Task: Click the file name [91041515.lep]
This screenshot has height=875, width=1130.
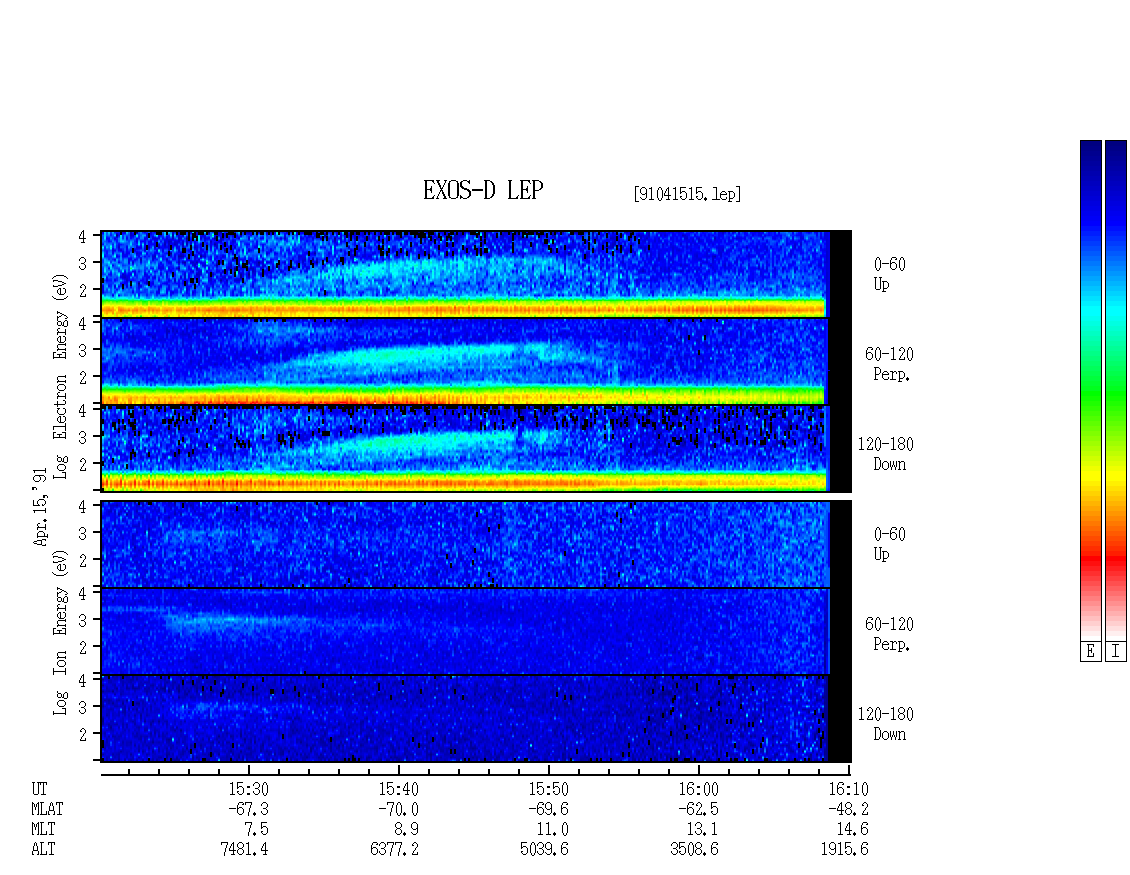Action: (688, 194)
